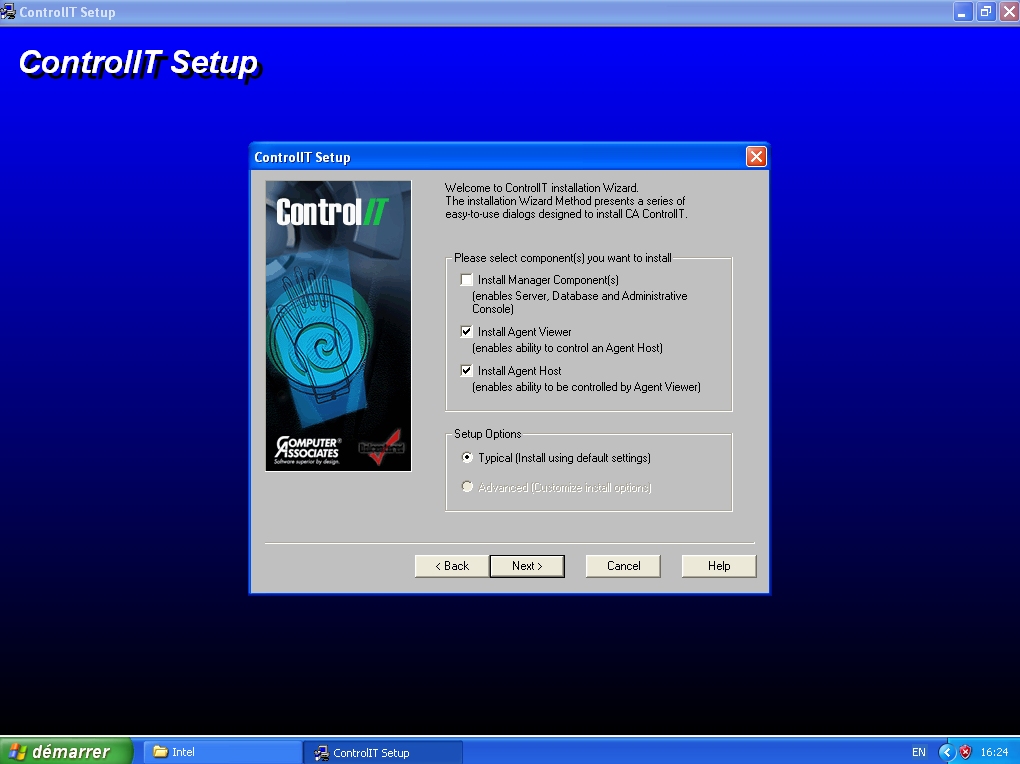Check the Install Manager Component(s) checkbox
The image size is (1020, 764).
[467, 280]
